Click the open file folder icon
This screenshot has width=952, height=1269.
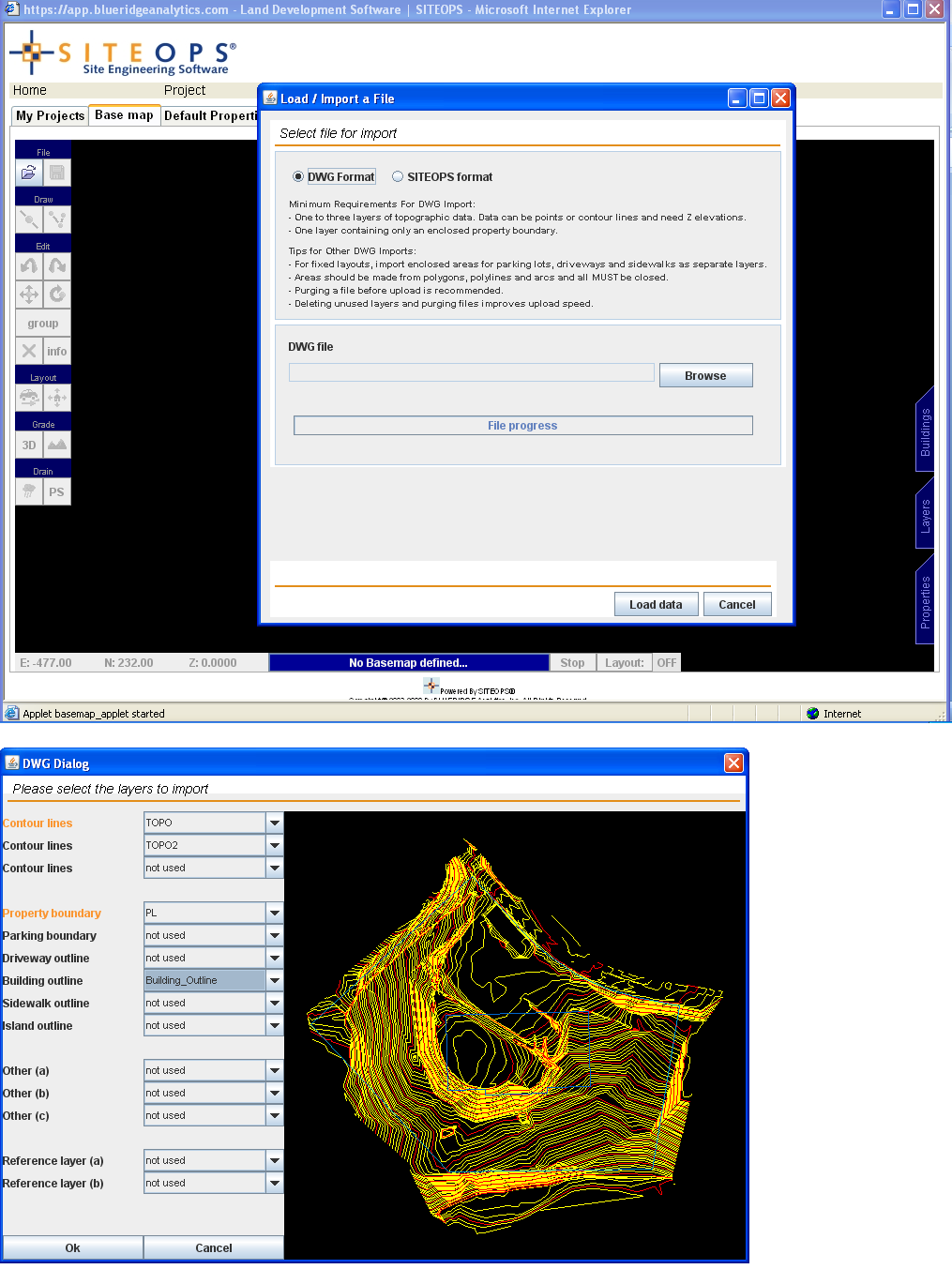click(29, 173)
